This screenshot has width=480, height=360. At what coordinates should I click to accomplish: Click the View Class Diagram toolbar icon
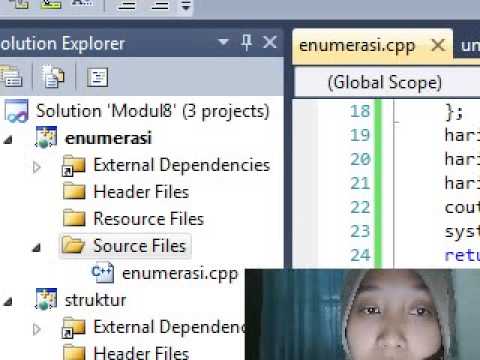pos(97,77)
